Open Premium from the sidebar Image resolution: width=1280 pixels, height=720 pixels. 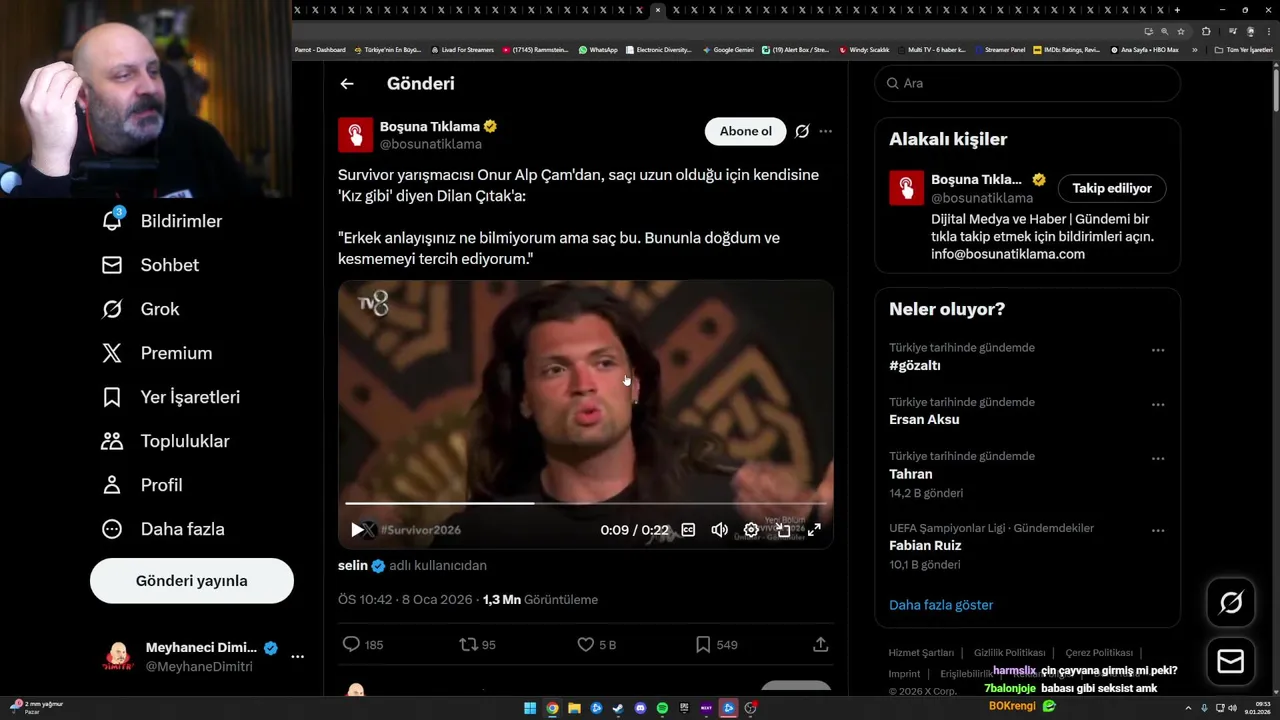pyautogui.click(x=157, y=353)
